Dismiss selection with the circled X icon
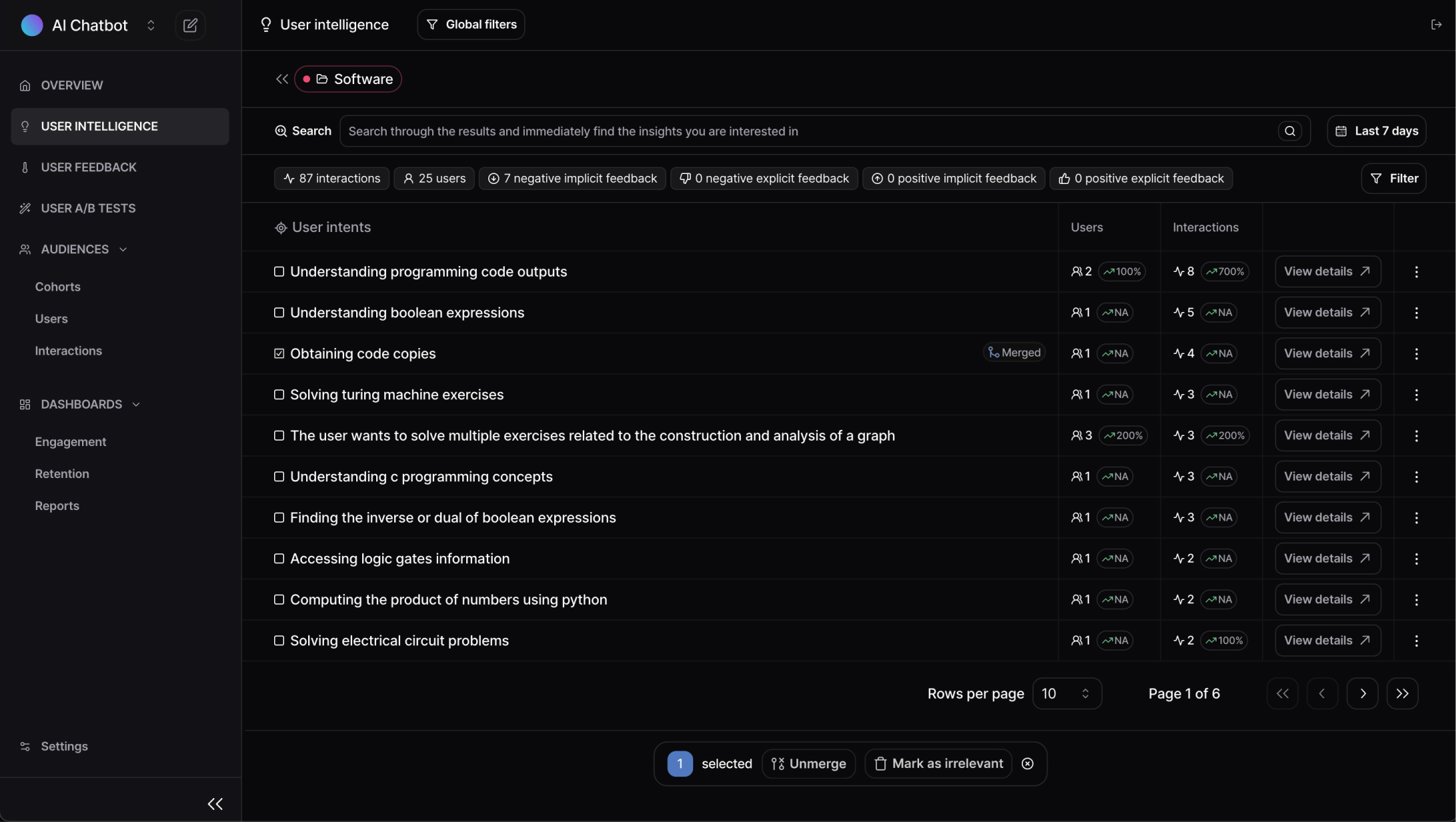The image size is (1456, 822). [1027, 764]
